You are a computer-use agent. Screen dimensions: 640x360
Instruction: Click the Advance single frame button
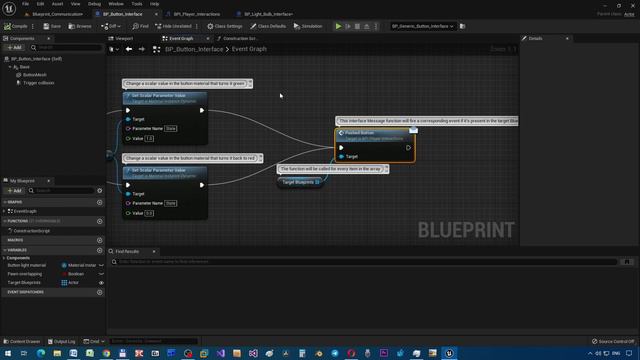point(348,26)
